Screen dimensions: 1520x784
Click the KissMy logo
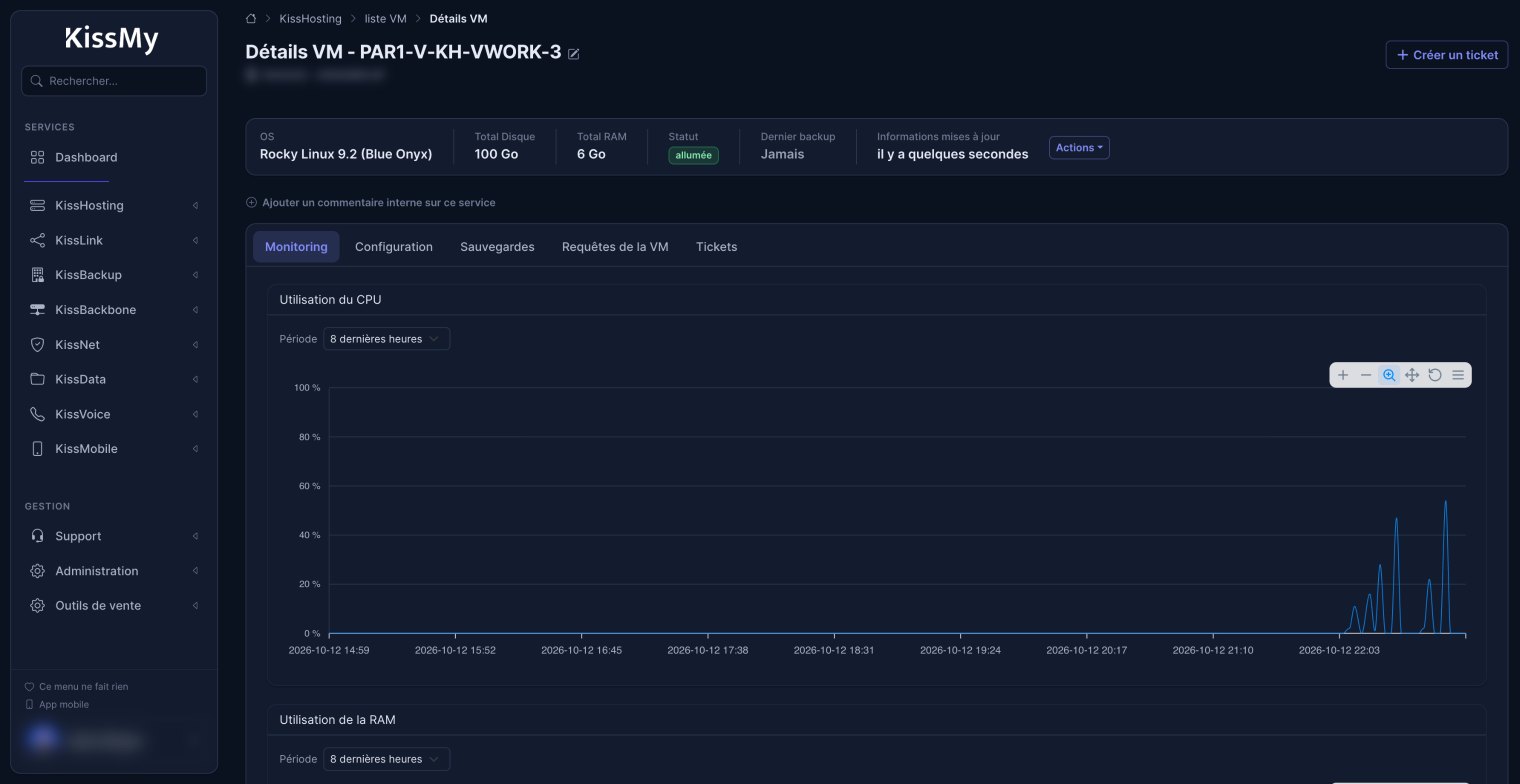coord(112,39)
